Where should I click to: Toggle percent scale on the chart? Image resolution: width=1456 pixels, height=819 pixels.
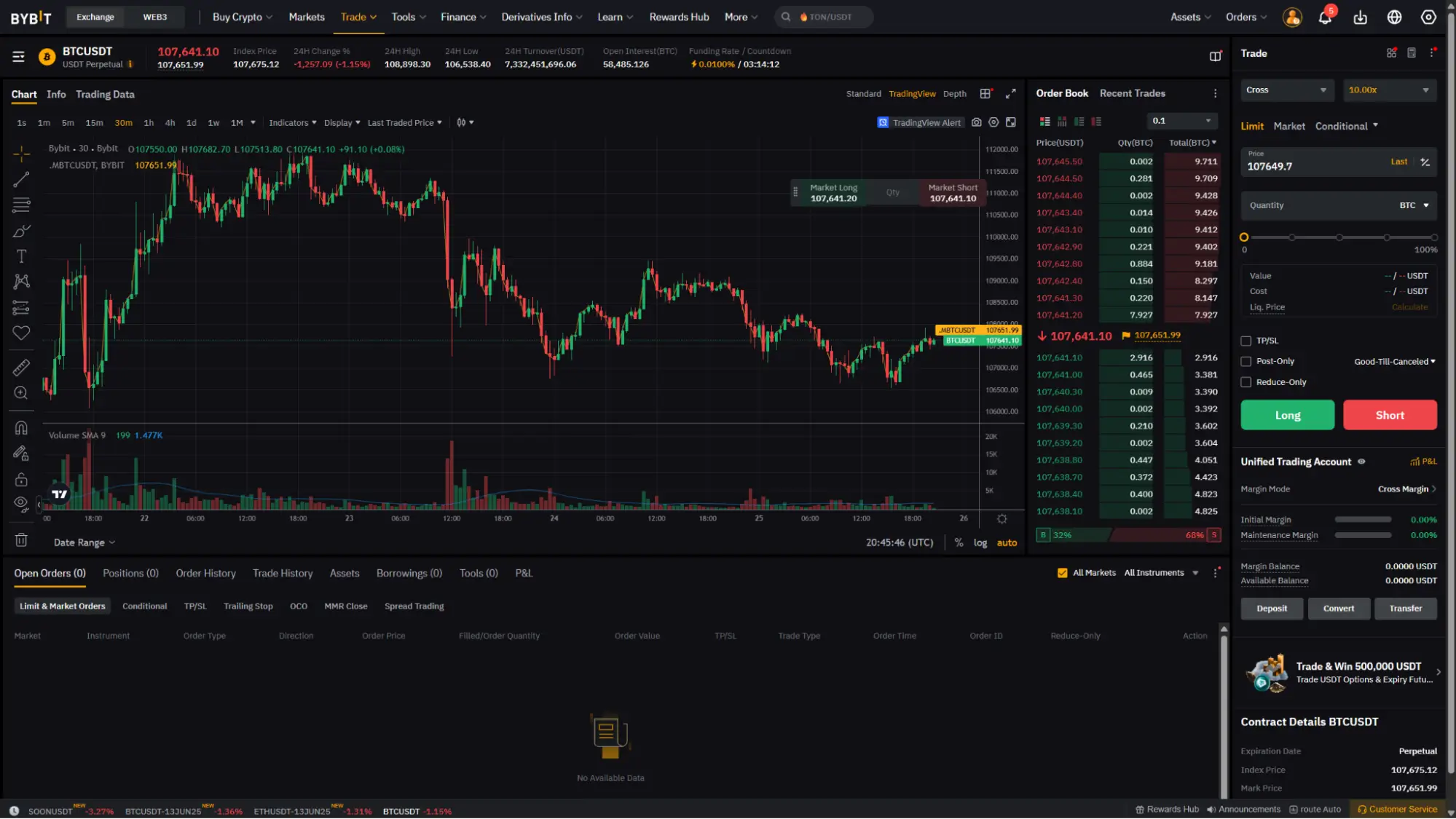pyautogui.click(x=959, y=542)
